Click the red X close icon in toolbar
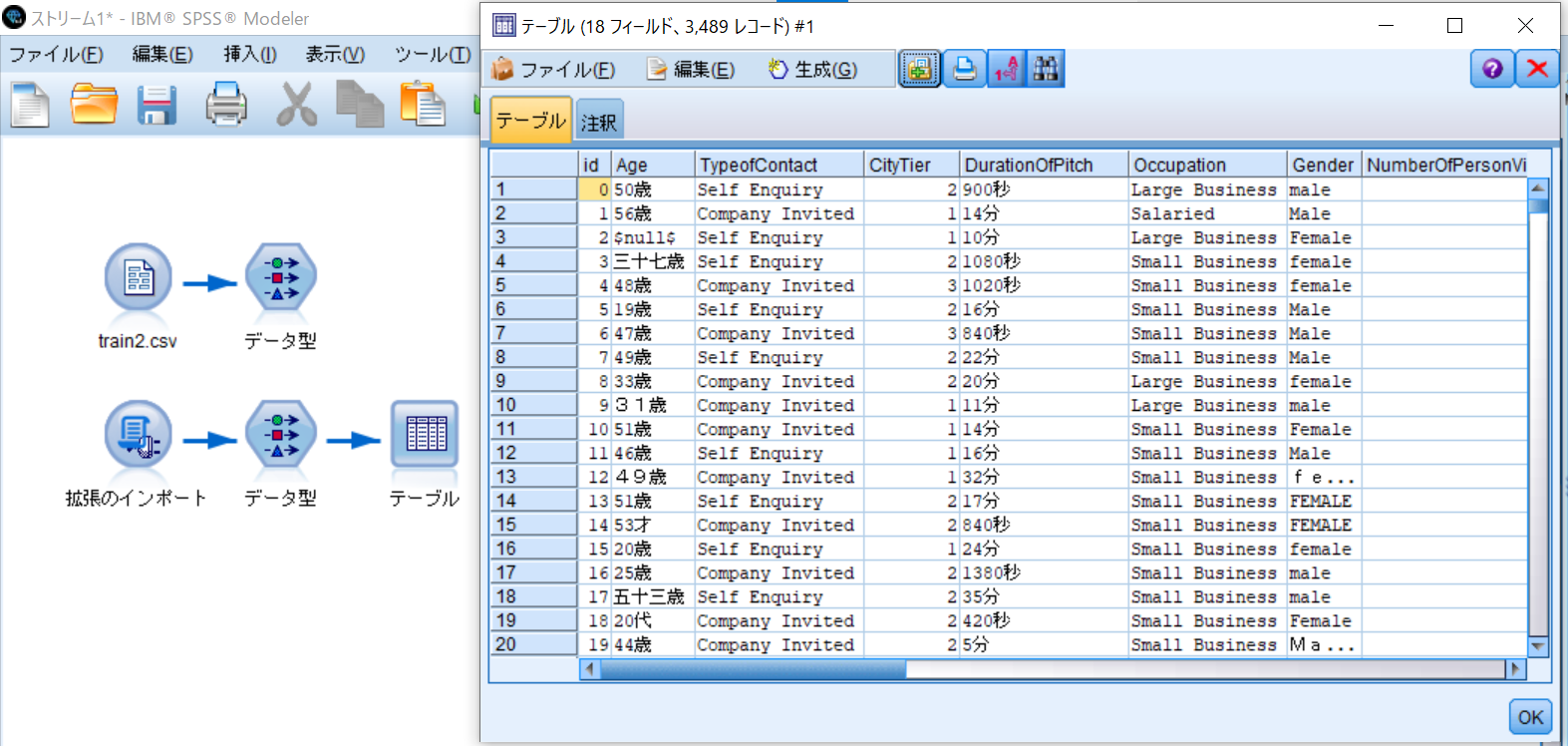Image resolution: width=1568 pixels, height=746 pixels. (x=1537, y=69)
